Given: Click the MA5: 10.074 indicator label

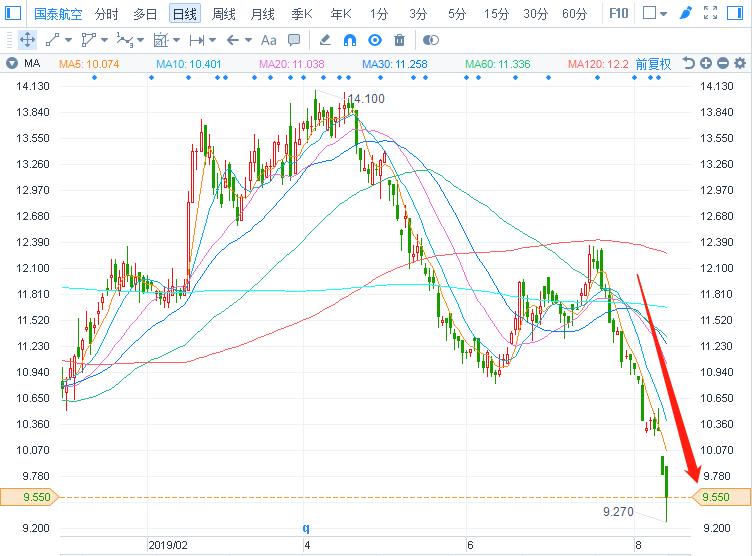Looking at the screenshot, I should 89,64.
